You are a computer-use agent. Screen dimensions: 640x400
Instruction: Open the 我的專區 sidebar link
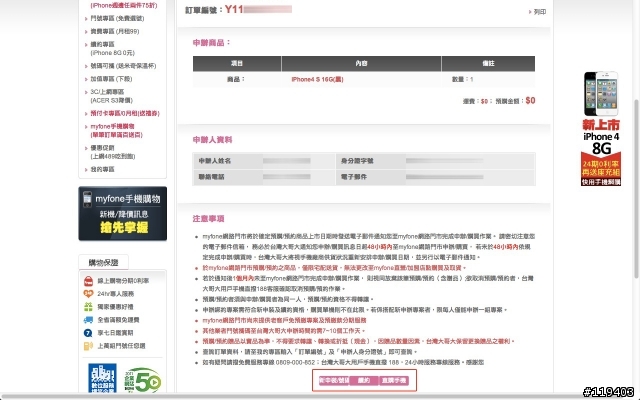102,169
